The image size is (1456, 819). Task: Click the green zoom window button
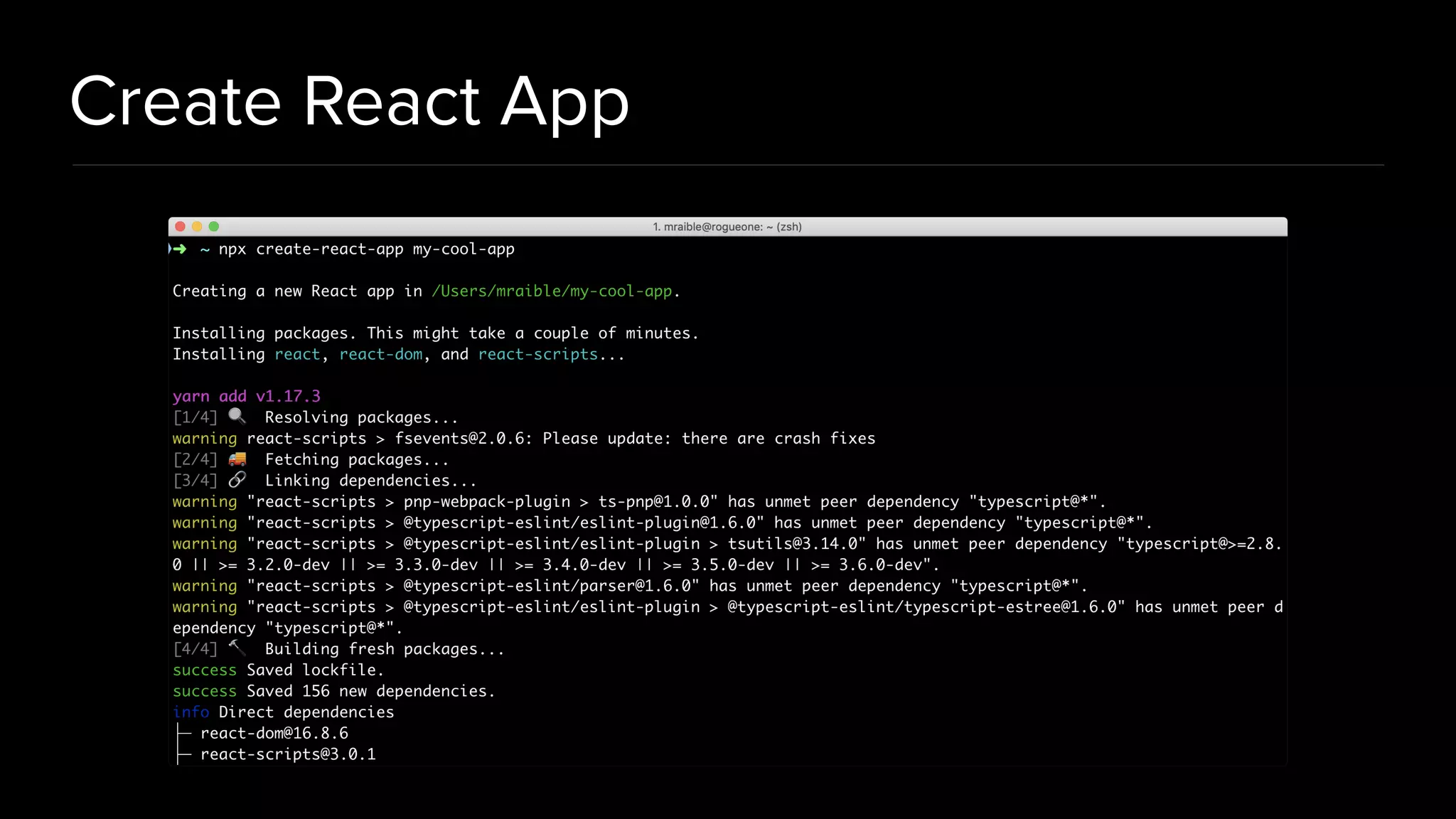[214, 227]
